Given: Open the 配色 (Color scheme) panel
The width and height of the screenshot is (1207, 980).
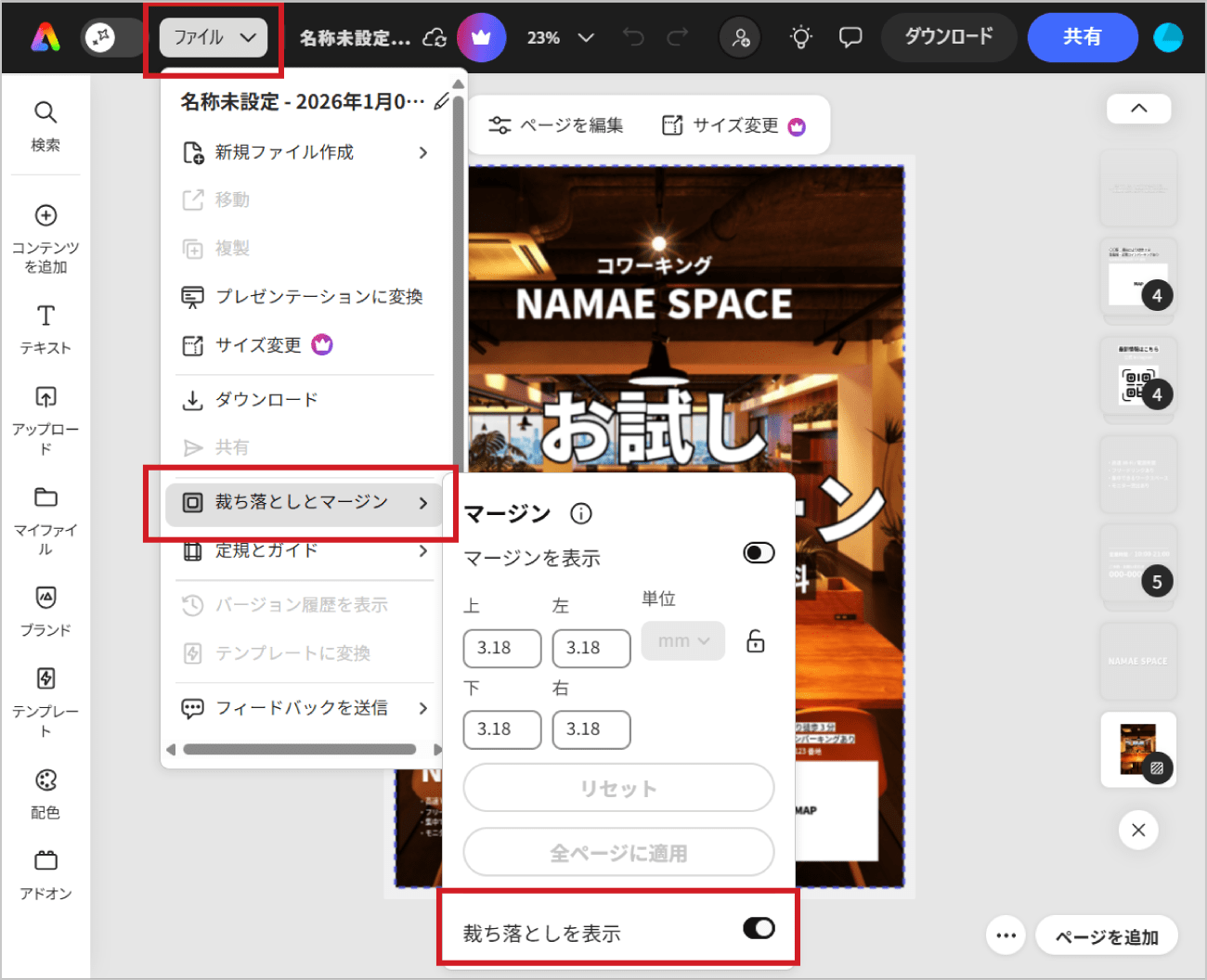Looking at the screenshot, I should point(45,792).
